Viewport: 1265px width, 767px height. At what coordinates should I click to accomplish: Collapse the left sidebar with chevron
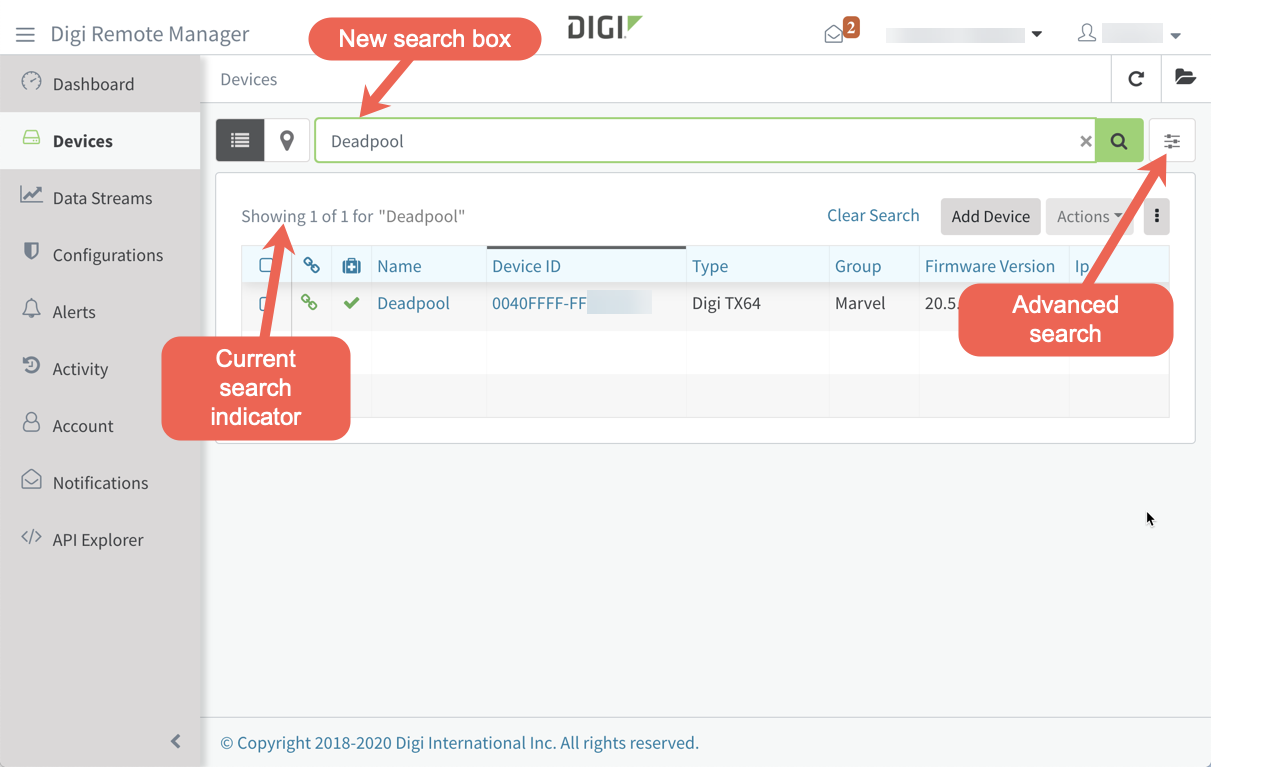click(x=176, y=741)
